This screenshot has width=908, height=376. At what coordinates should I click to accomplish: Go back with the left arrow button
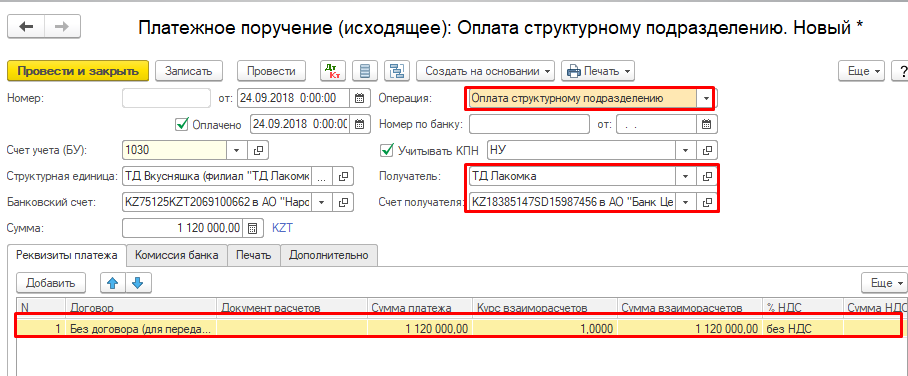pyautogui.click(x=26, y=27)
